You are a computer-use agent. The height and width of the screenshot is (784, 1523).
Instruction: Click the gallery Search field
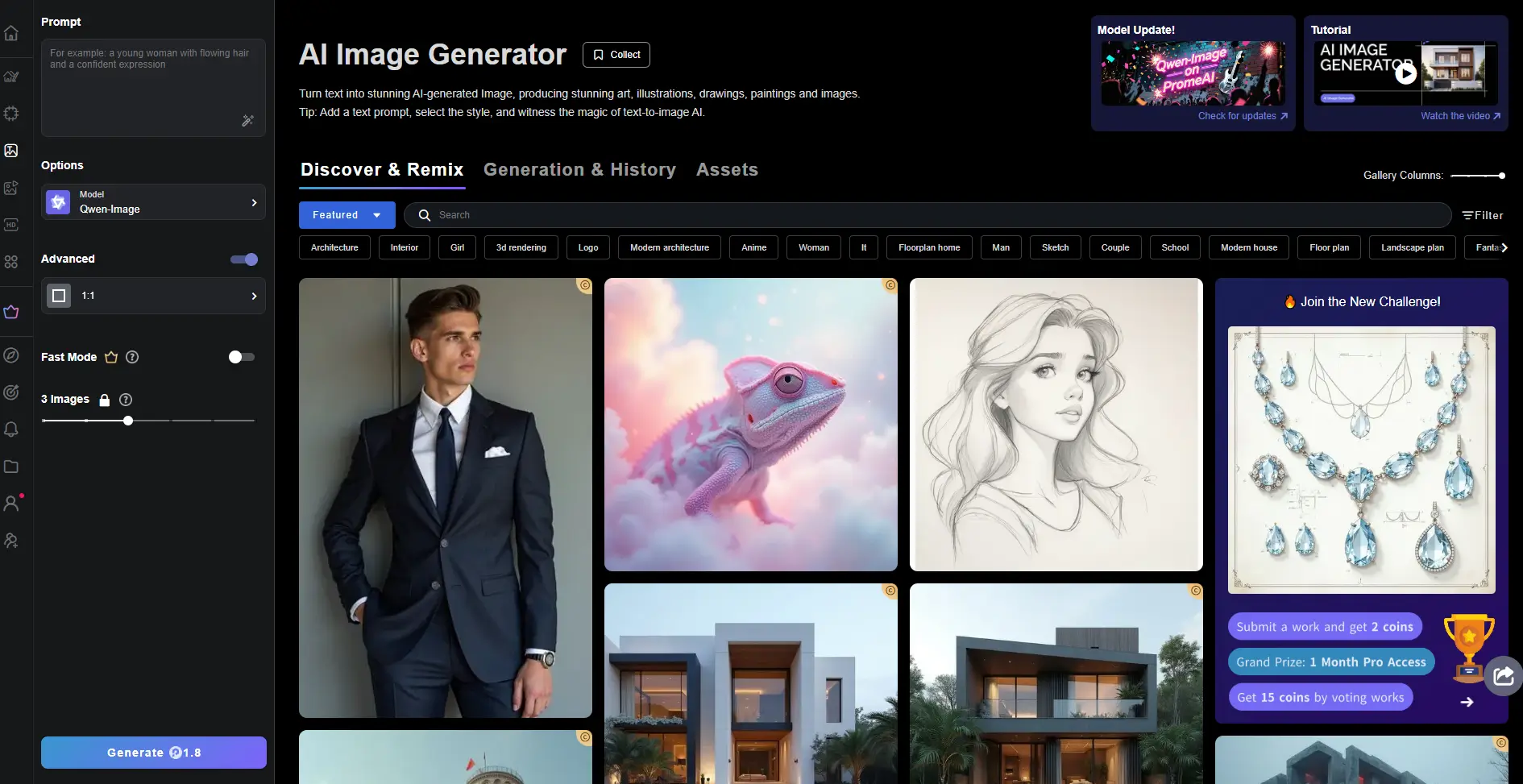click(927, 215)
